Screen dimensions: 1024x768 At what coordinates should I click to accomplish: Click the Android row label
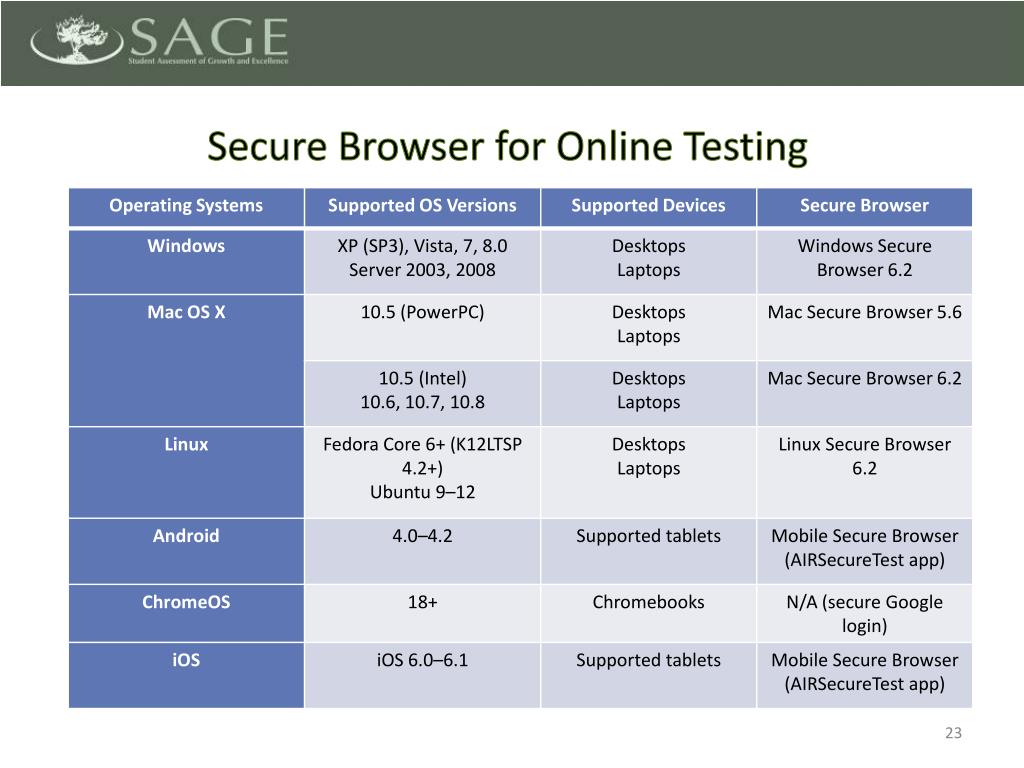point(186,551)
